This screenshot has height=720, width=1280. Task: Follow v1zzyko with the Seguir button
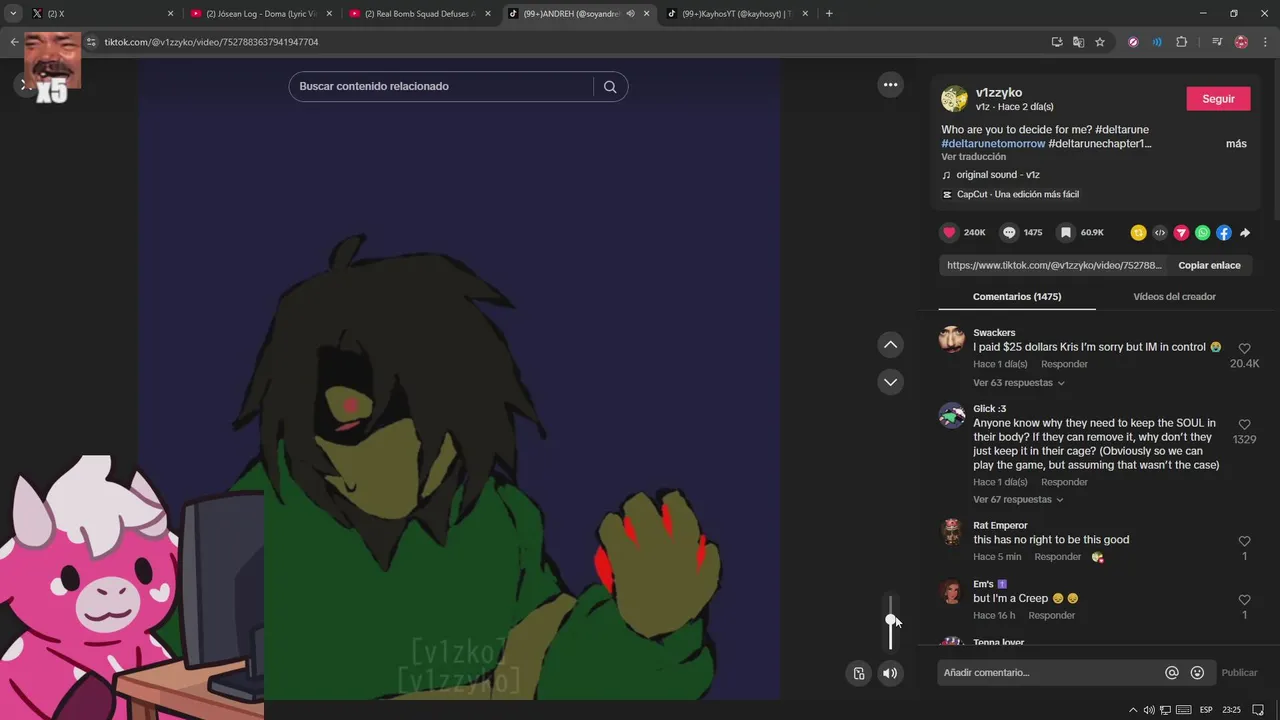(1218, 99)
